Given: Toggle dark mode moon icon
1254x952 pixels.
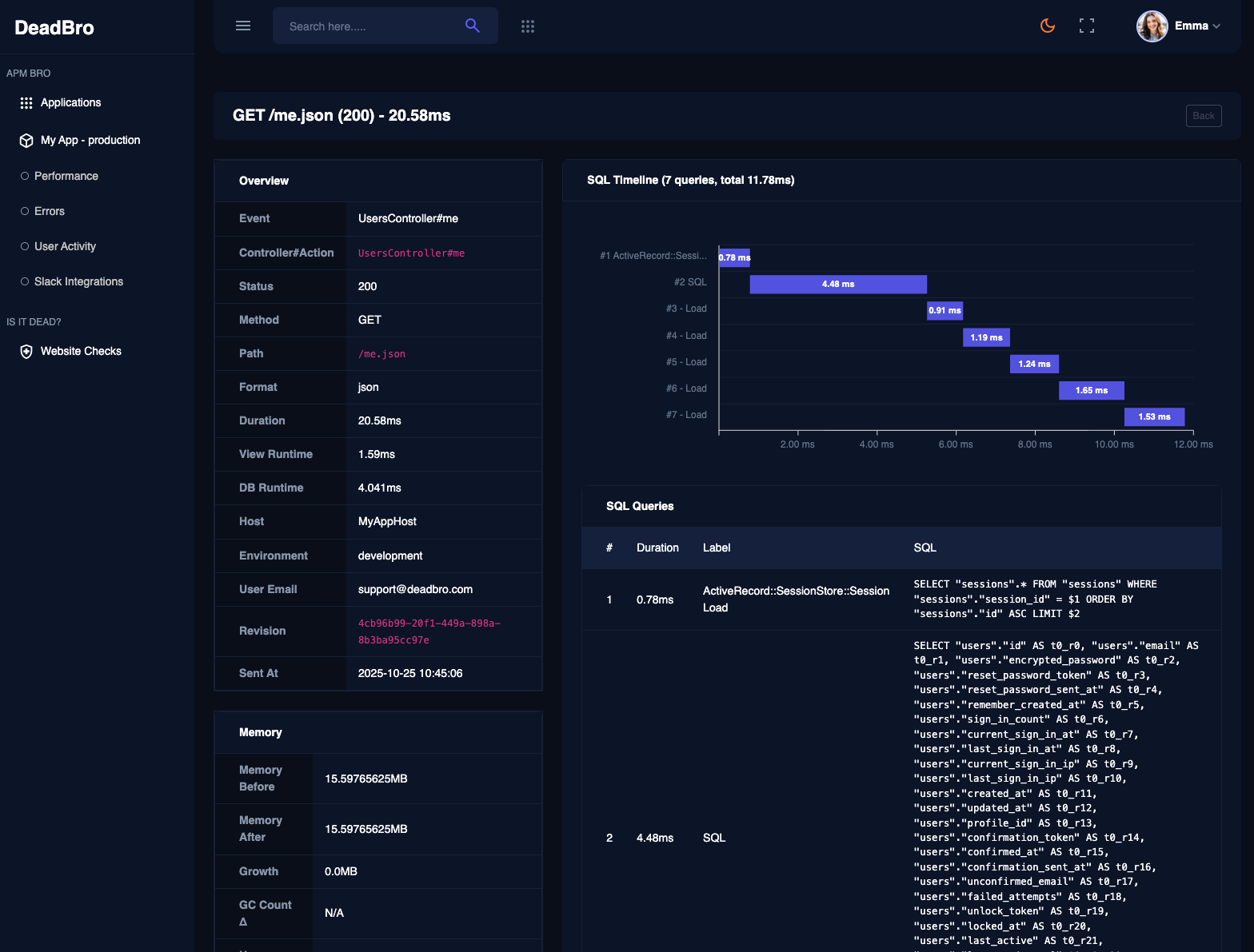Looking at the screenshot, I should coord(1047,26).
